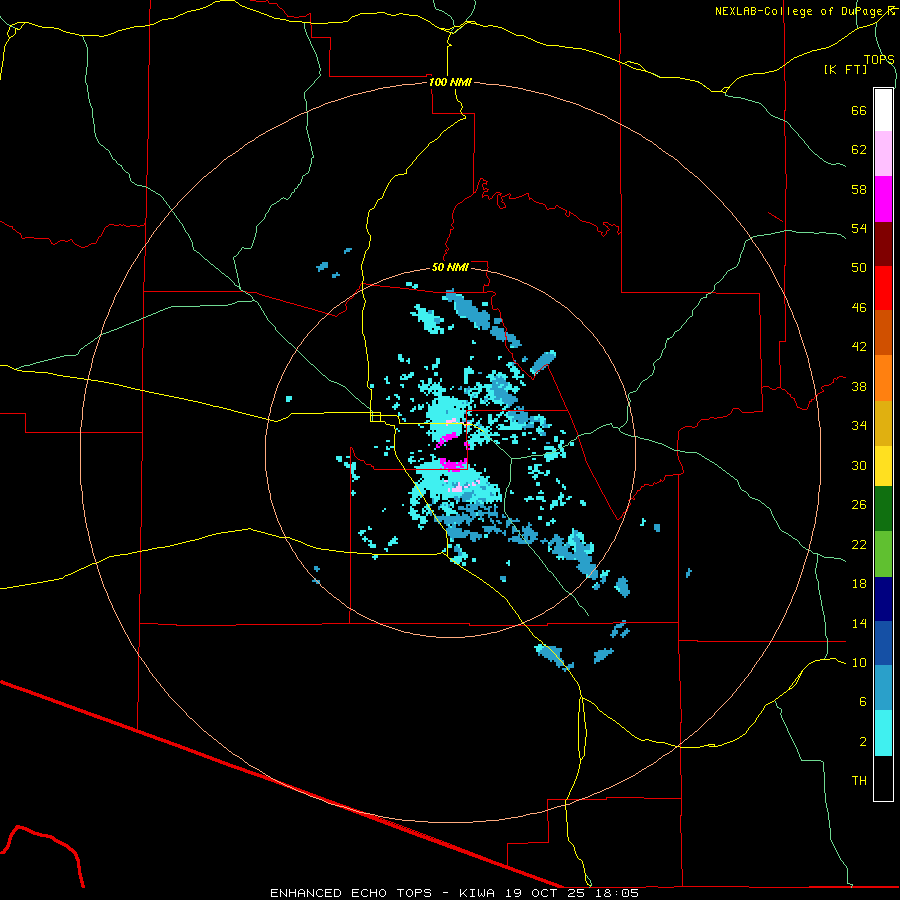Click the lower magenta echo top arc

(453, 464)
